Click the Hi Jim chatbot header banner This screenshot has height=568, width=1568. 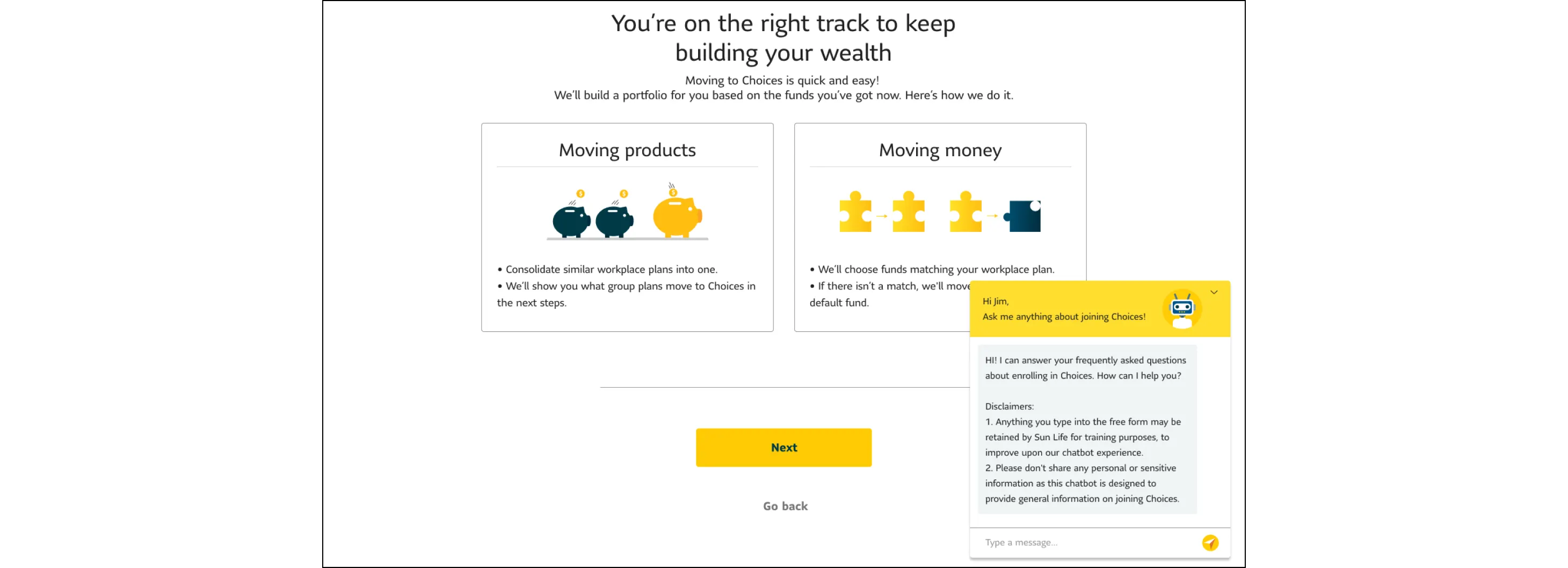pos(1065,309)
